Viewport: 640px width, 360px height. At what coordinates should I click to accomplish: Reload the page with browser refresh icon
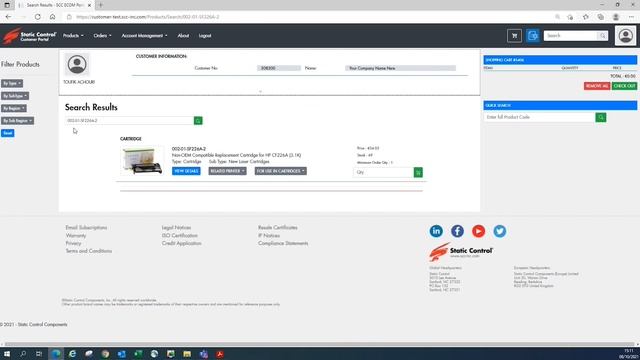click(38, 17)
